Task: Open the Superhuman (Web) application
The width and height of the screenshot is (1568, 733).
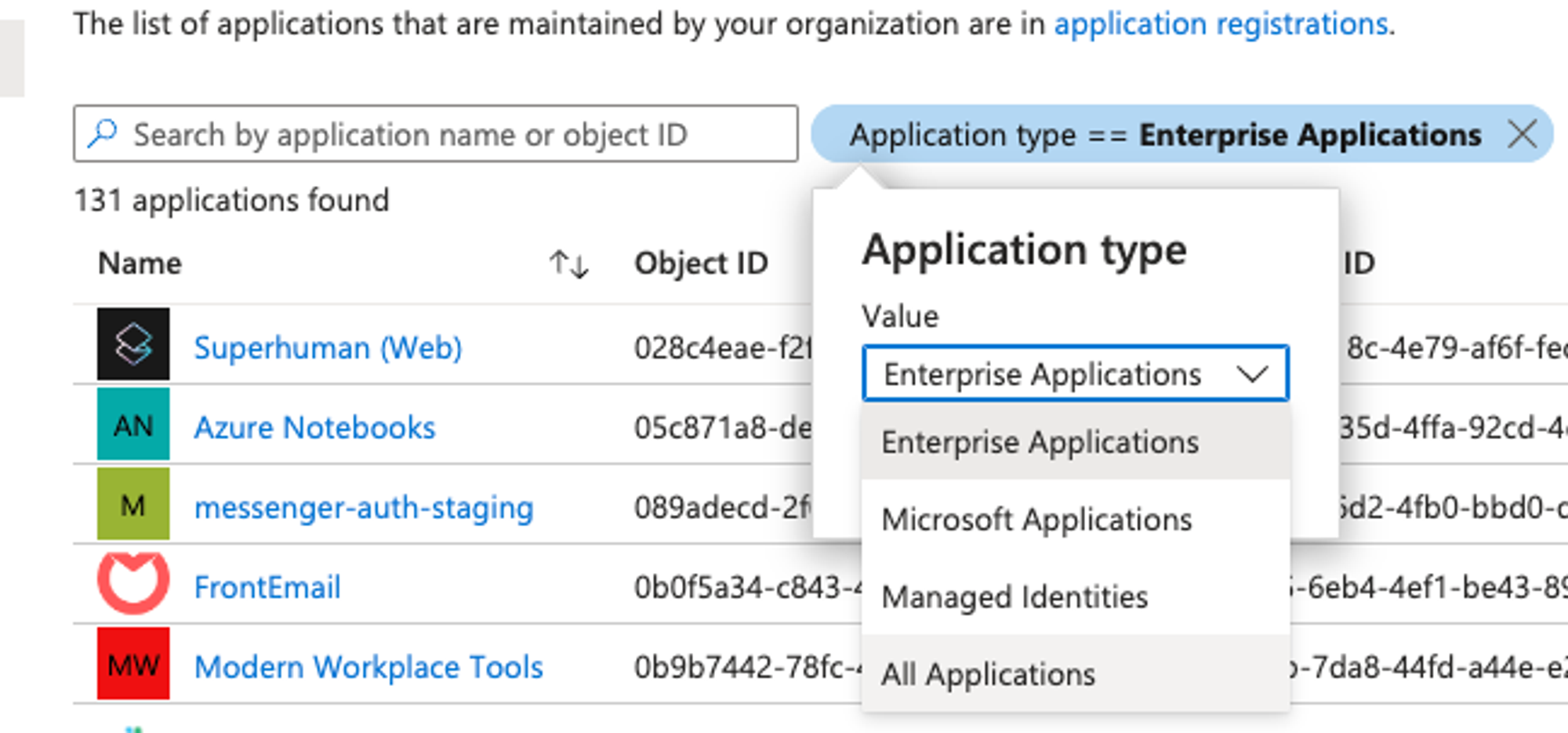Action: [x=328, y=347]
